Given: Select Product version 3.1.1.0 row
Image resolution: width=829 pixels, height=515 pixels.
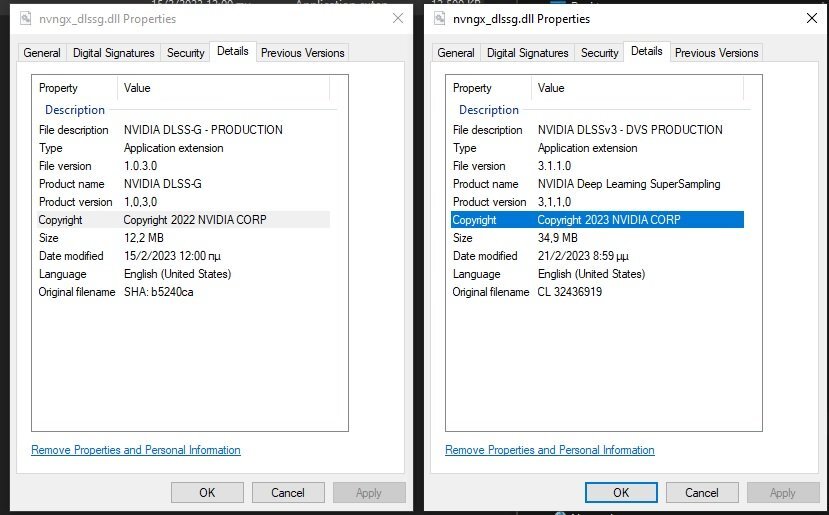Looking at the screenshot, I should (597, 202).
